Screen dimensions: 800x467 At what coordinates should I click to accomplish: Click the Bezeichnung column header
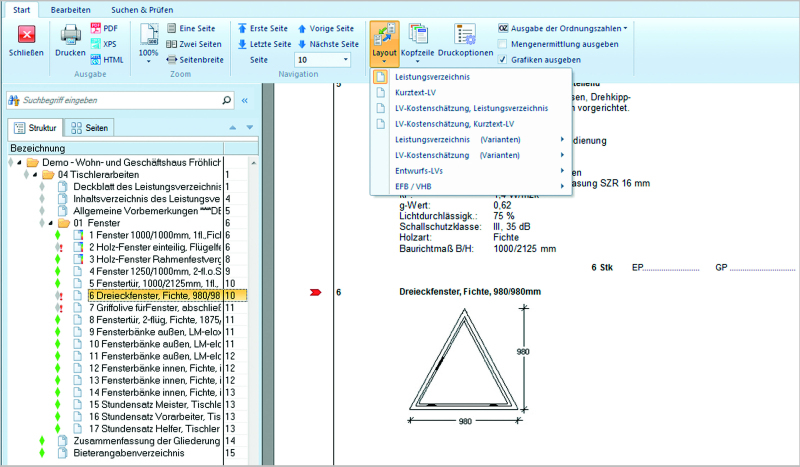[116, 149]
